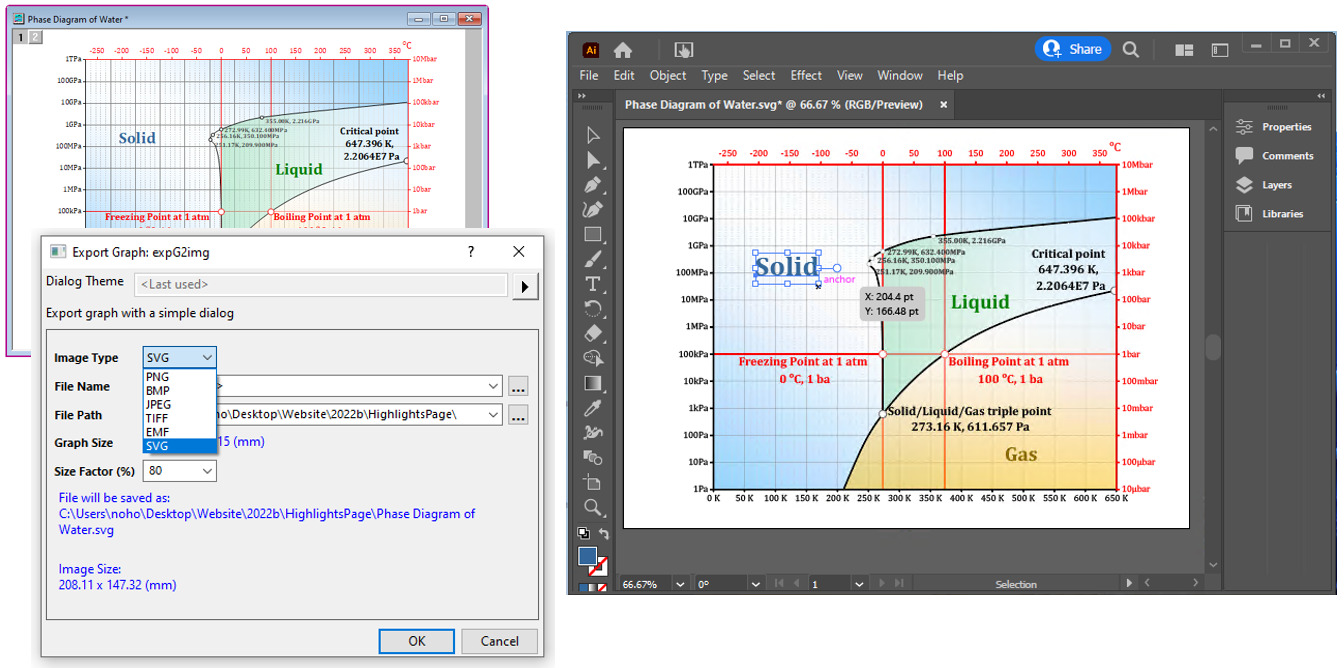Choose the Eraser tool
Viewport: 1344px width, 668px height.
tap(593, 333)
